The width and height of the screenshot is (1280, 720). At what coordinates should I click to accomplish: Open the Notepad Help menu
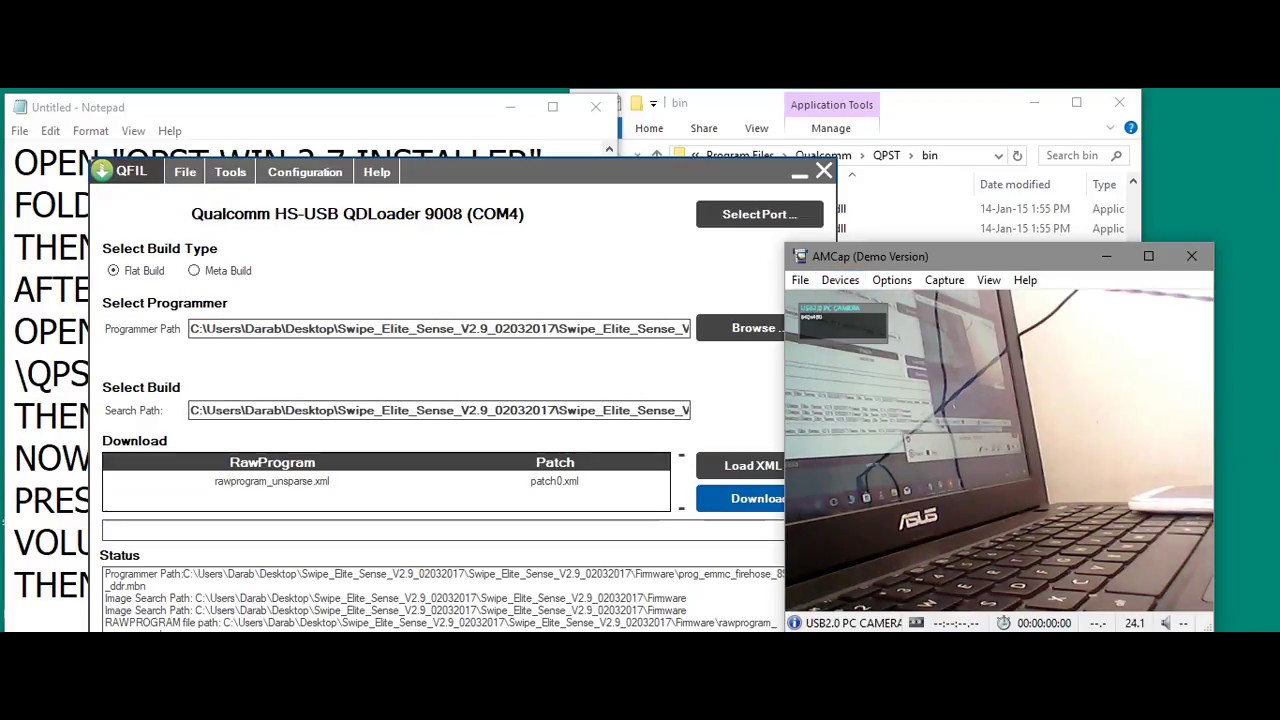point(170,131)
